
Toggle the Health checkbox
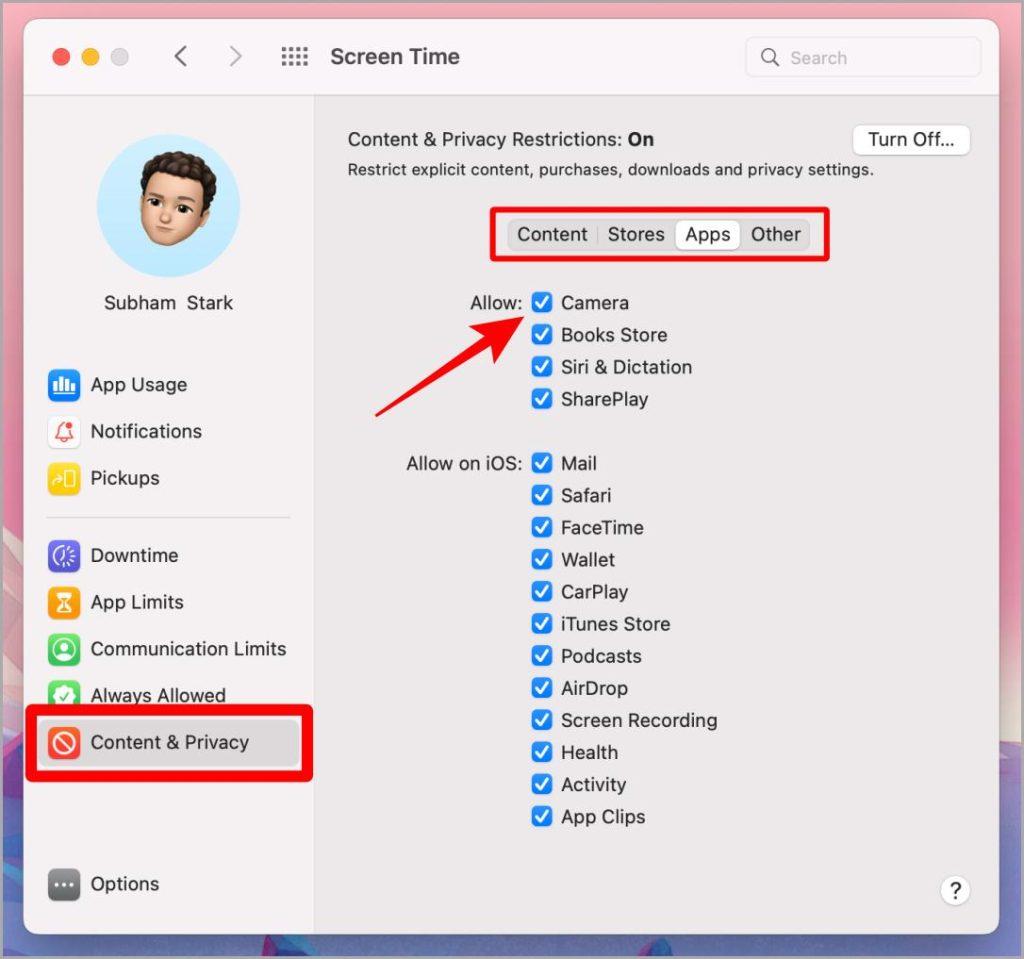point(541,752)
